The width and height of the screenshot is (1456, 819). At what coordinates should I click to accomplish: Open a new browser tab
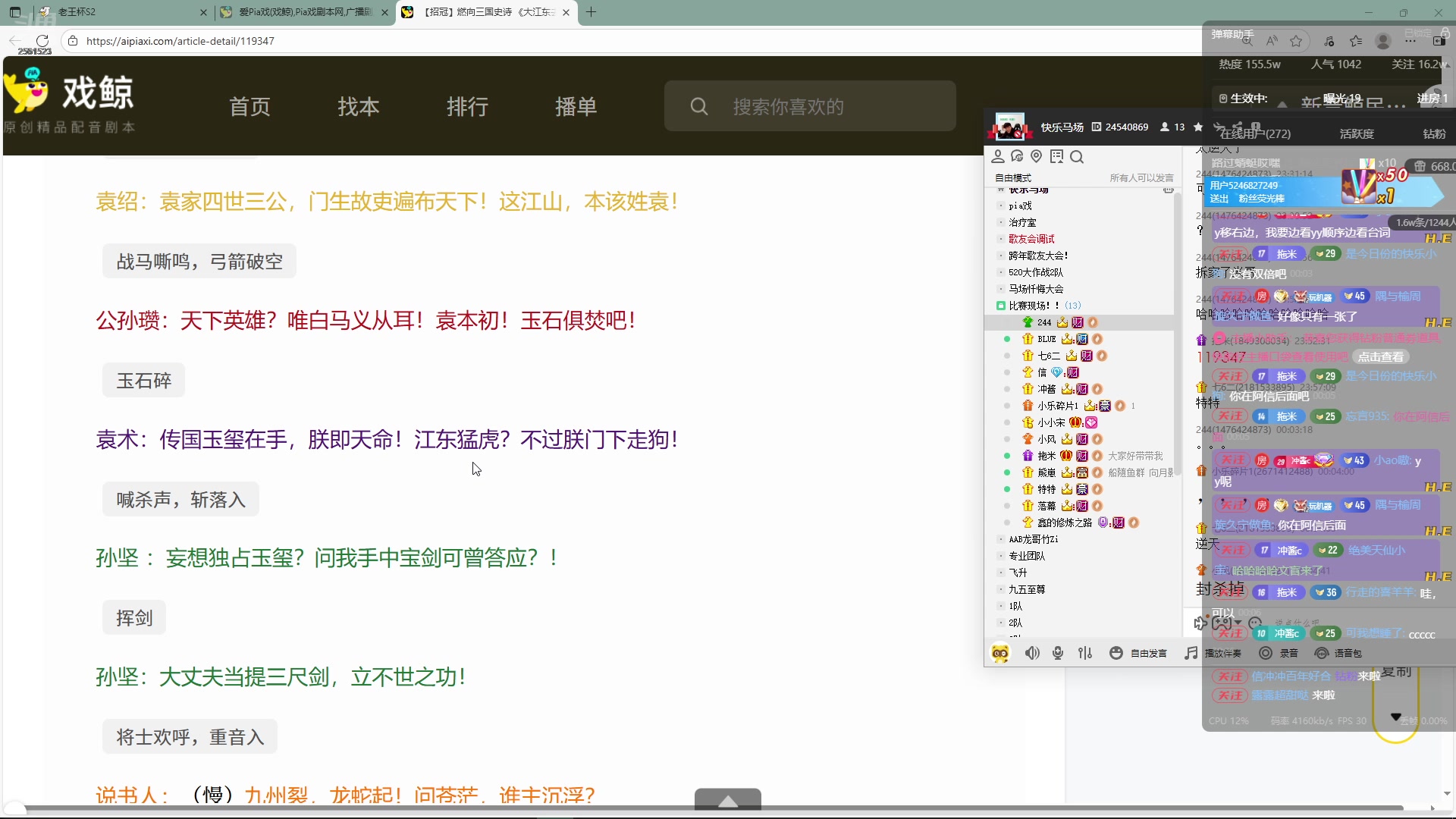tap(591, 12)
